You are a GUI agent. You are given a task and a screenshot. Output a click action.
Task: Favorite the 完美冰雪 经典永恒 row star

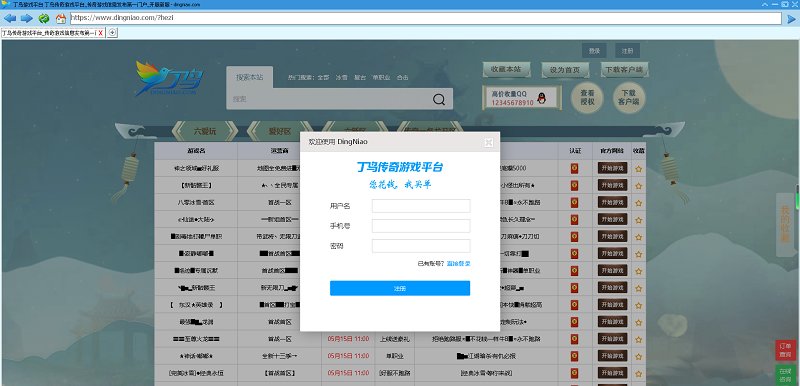pyautogui.click(x=638, y=373)
